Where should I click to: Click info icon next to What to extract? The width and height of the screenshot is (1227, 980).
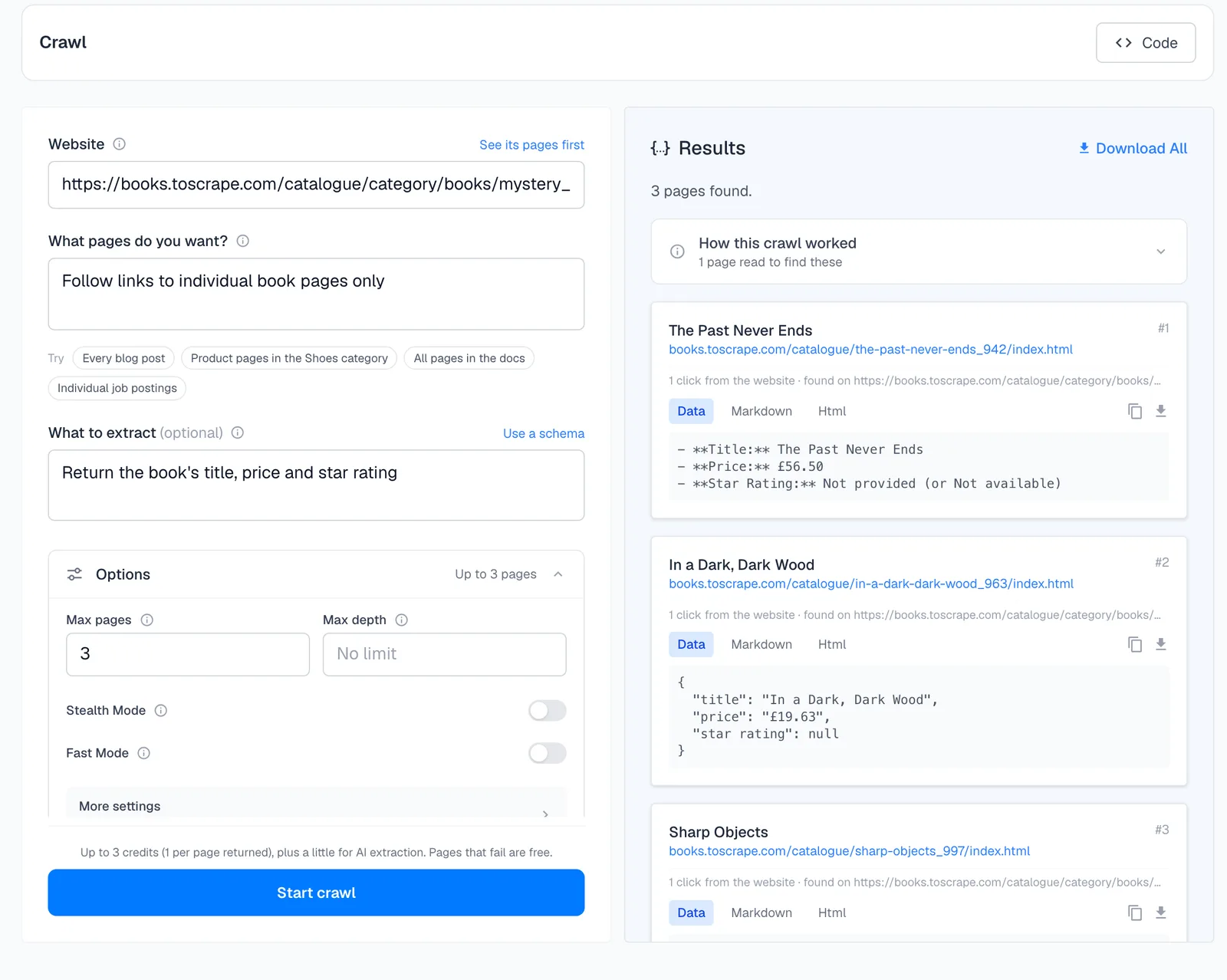238,432
